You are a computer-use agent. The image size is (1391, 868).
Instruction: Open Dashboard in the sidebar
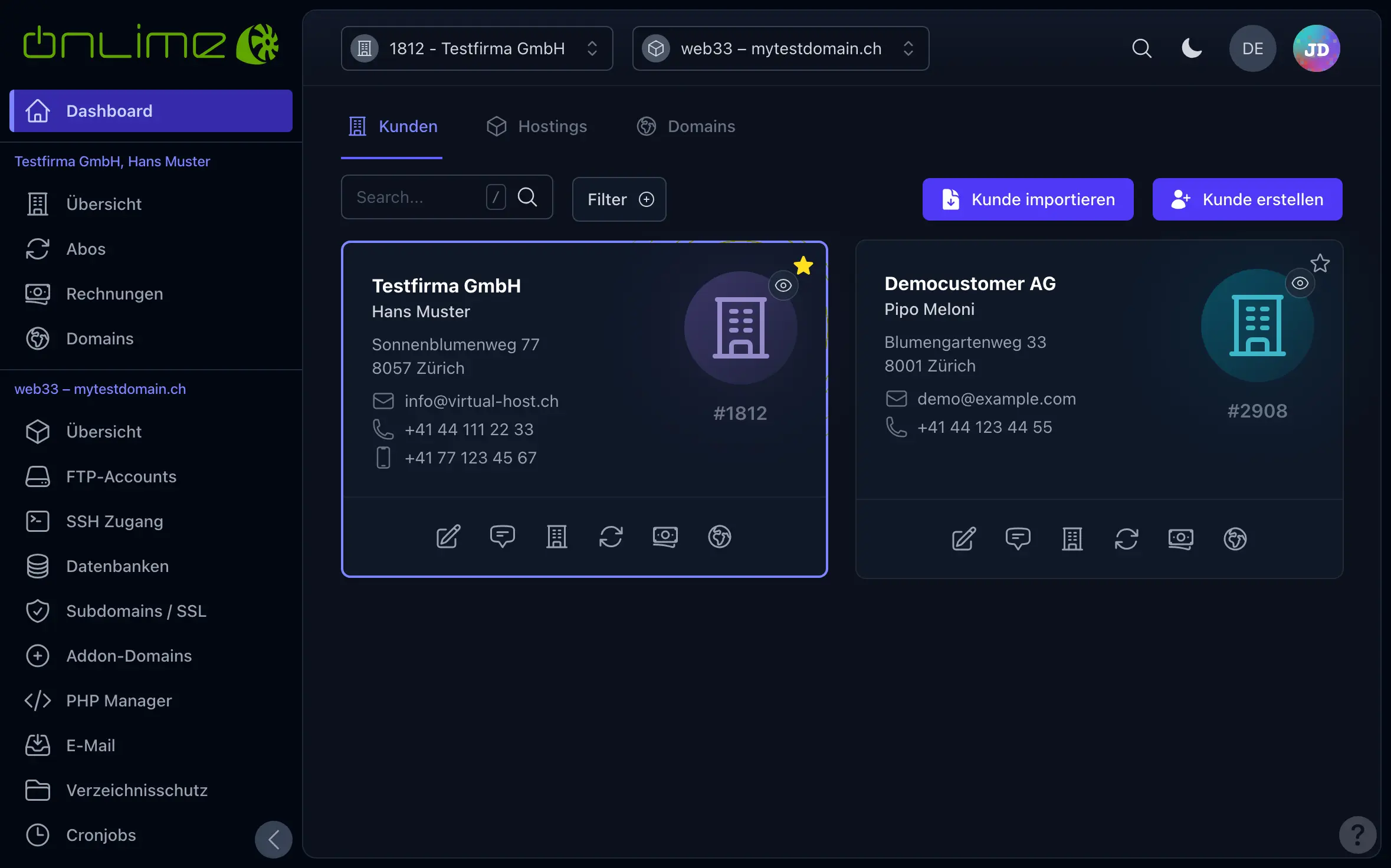[151, 111]
